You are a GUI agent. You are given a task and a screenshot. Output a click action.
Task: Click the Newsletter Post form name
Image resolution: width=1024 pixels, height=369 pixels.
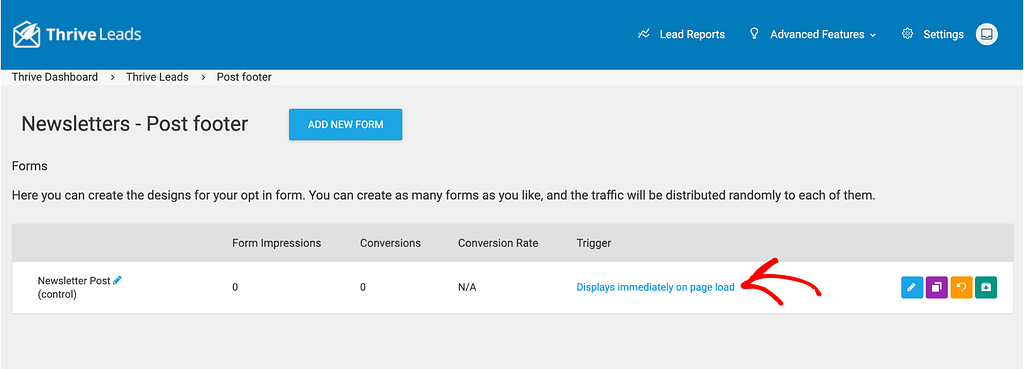tap(74, 281)
